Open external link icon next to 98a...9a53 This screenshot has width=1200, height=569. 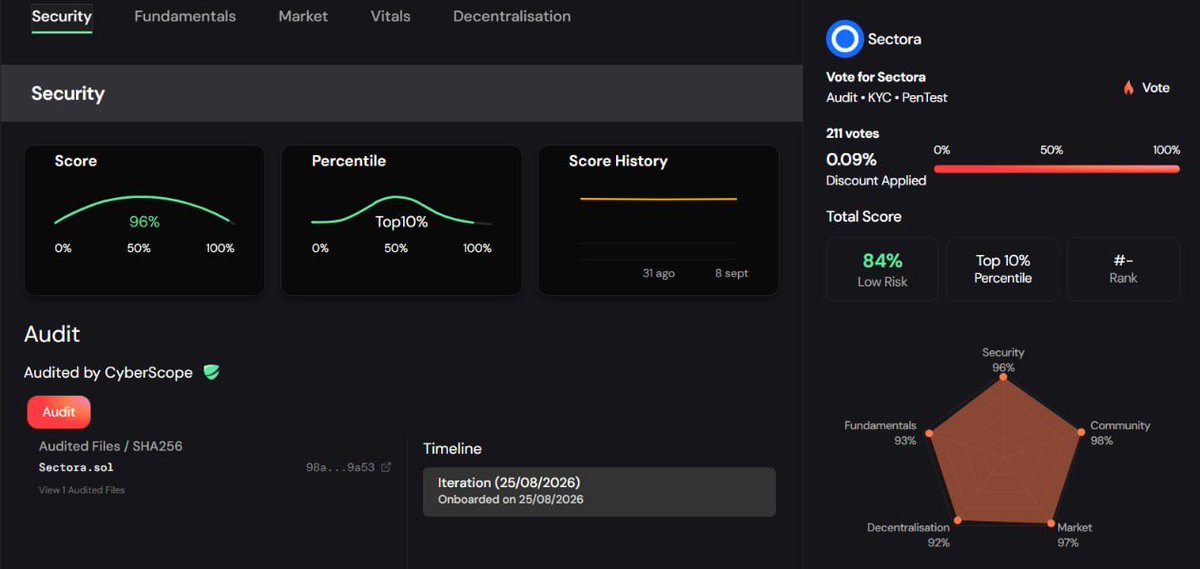pyautogui.click(x=387, y=467)
